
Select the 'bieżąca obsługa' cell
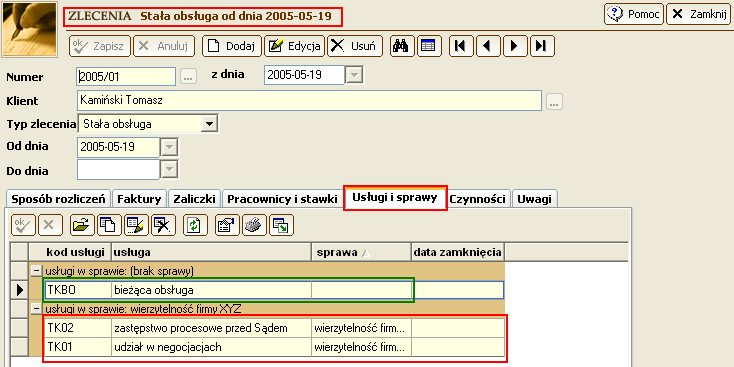click(212, 290)
